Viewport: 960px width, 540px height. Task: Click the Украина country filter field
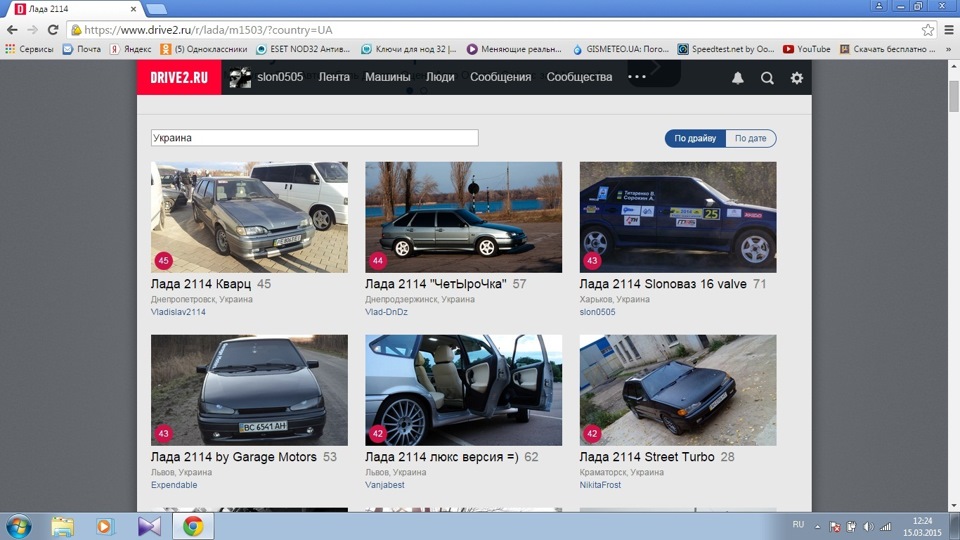315,138
